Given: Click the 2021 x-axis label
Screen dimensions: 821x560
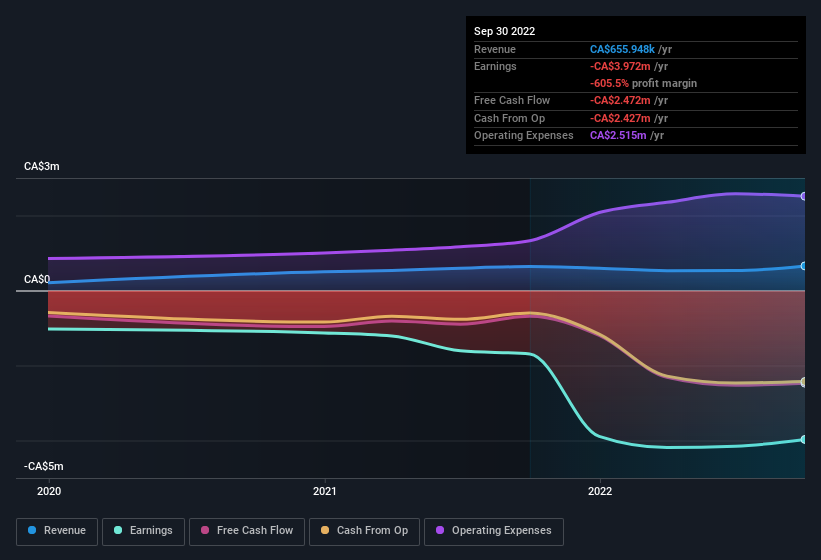Looking at the screenshot, I should (x=325, y=491).
